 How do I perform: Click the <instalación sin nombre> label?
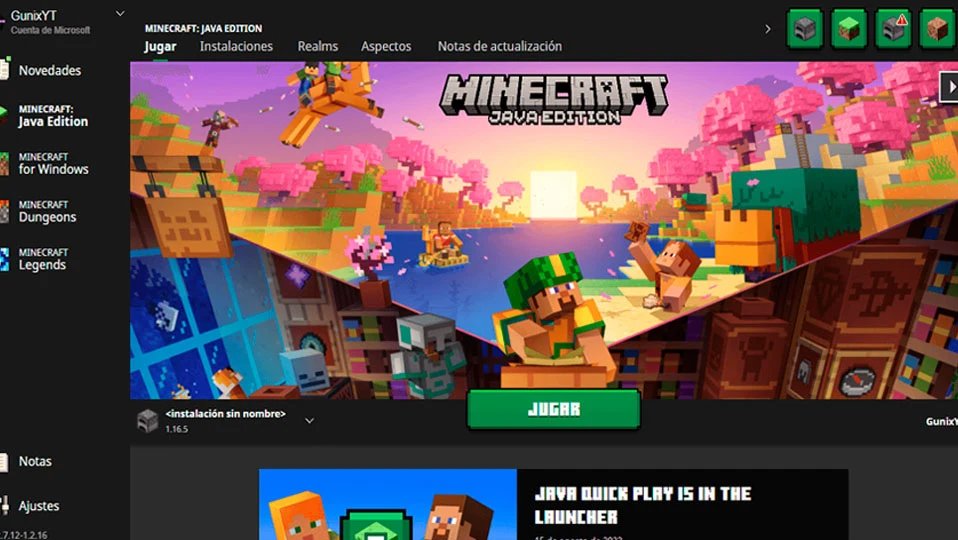pos(225,414)
